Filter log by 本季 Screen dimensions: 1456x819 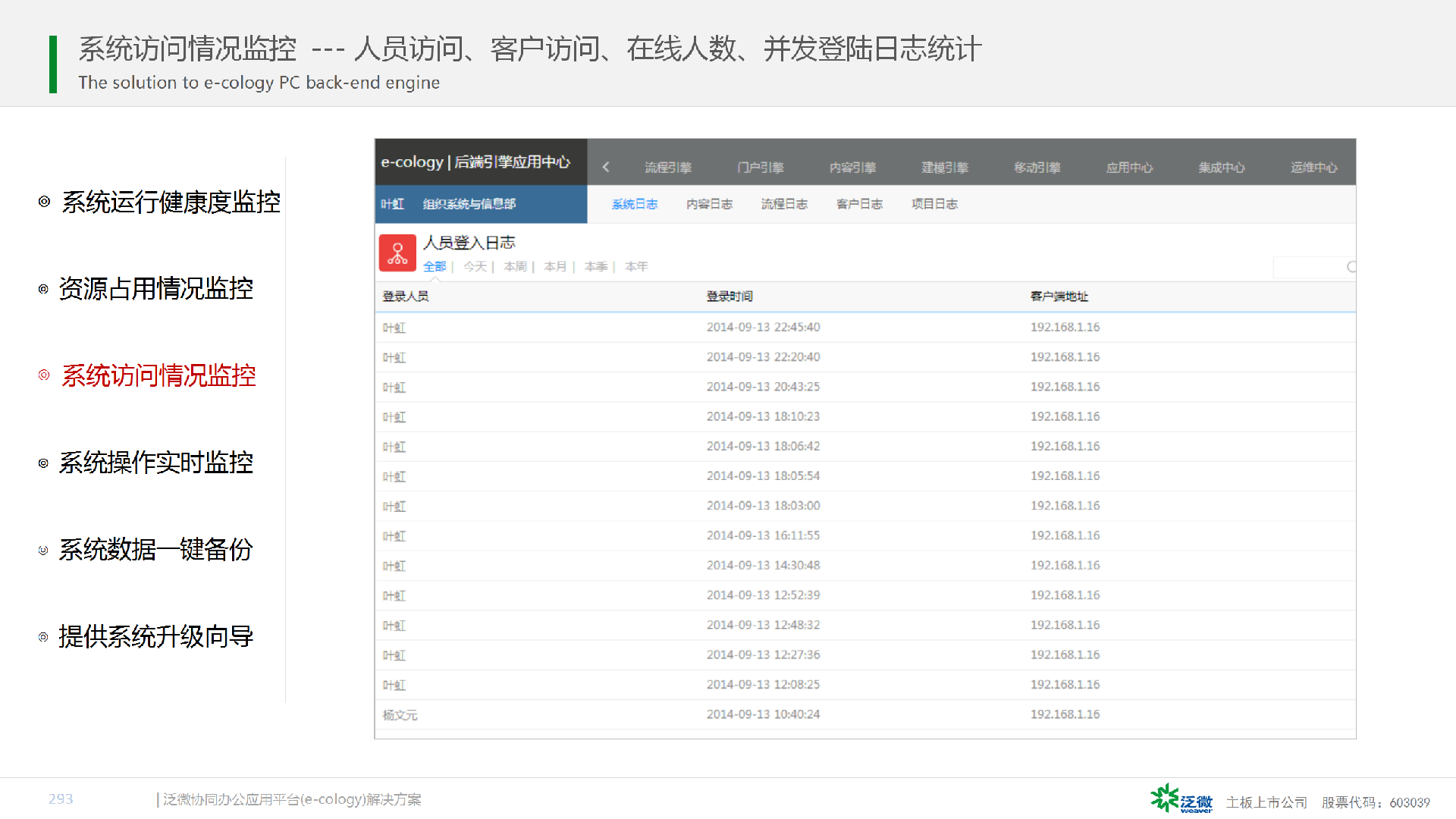tap(596, 267)
